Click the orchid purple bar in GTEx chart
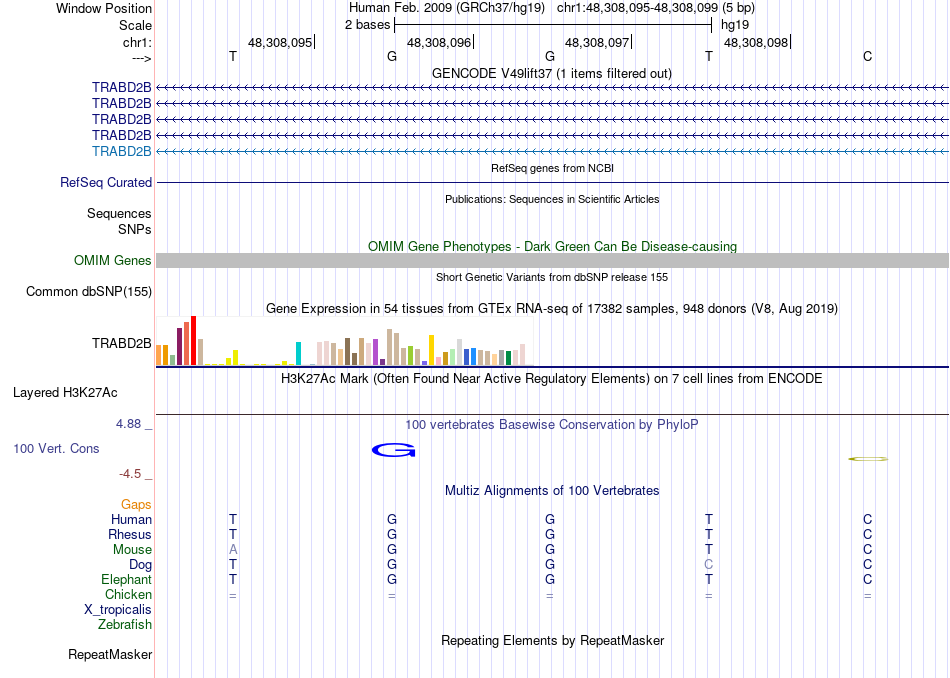 coord(376,353)
